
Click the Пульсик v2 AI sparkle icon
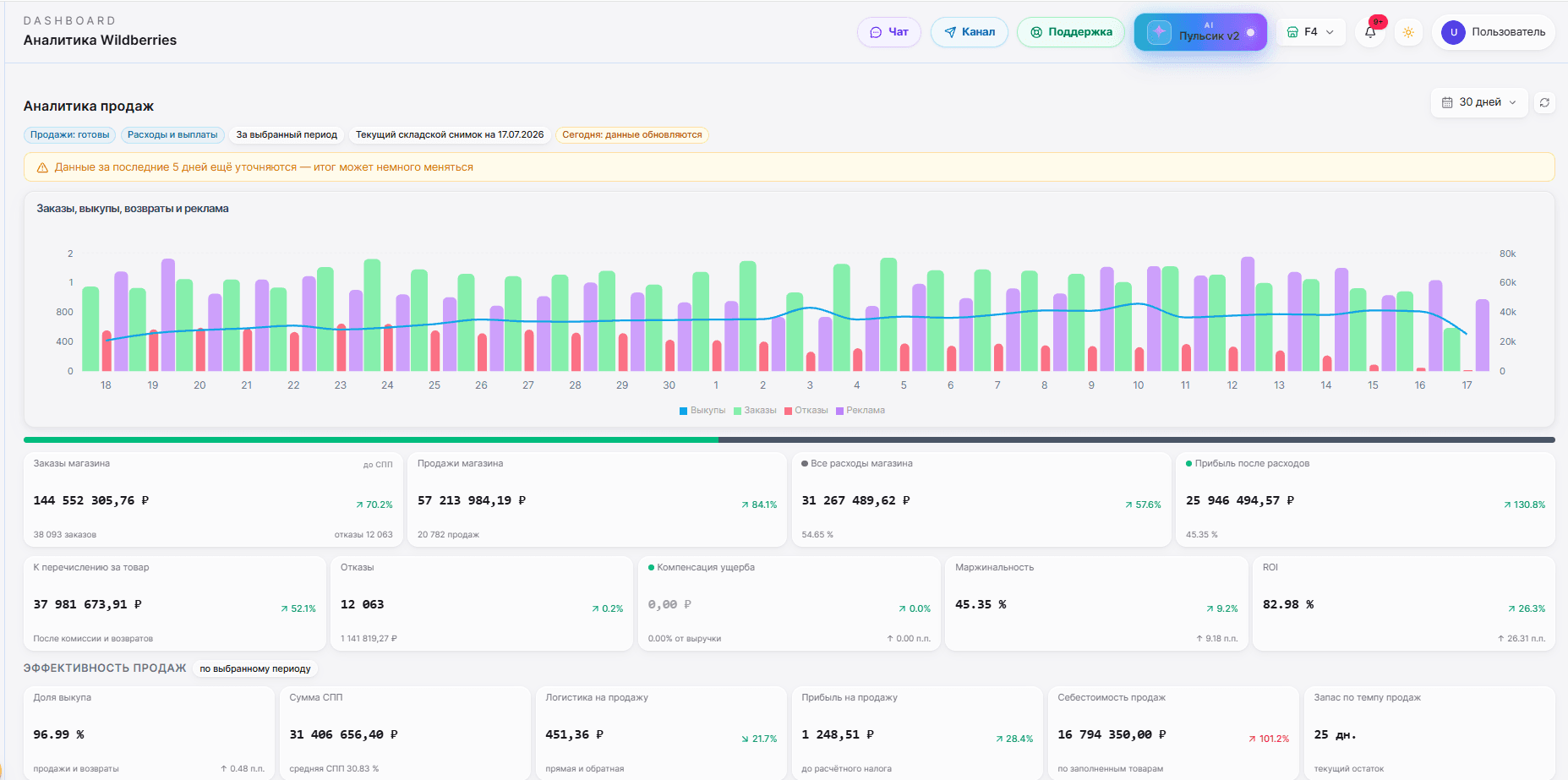pyautogui.click(x=1159, y=32)
